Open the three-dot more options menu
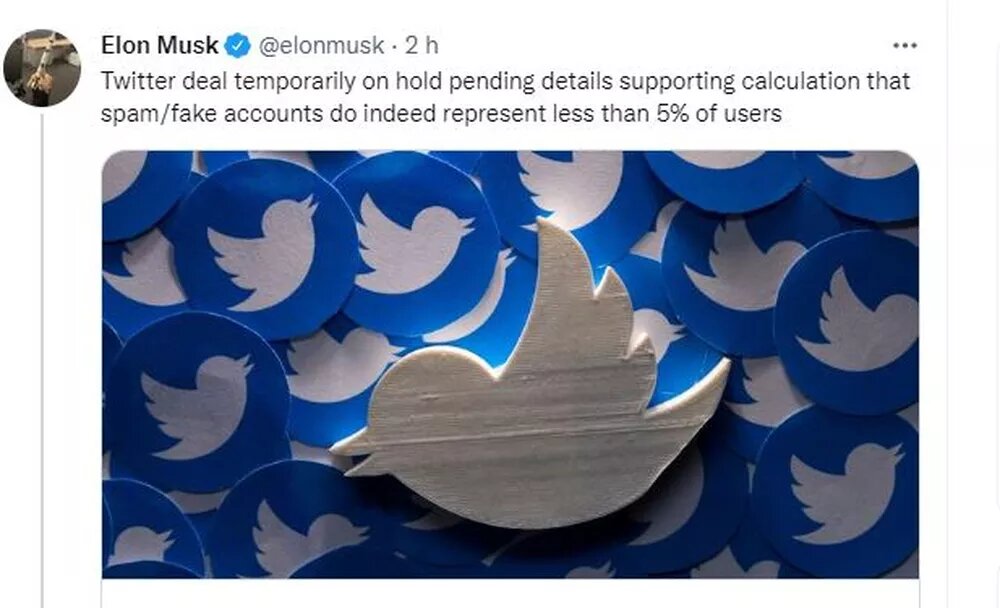The image size is (1000, 608). click(904, 46)
